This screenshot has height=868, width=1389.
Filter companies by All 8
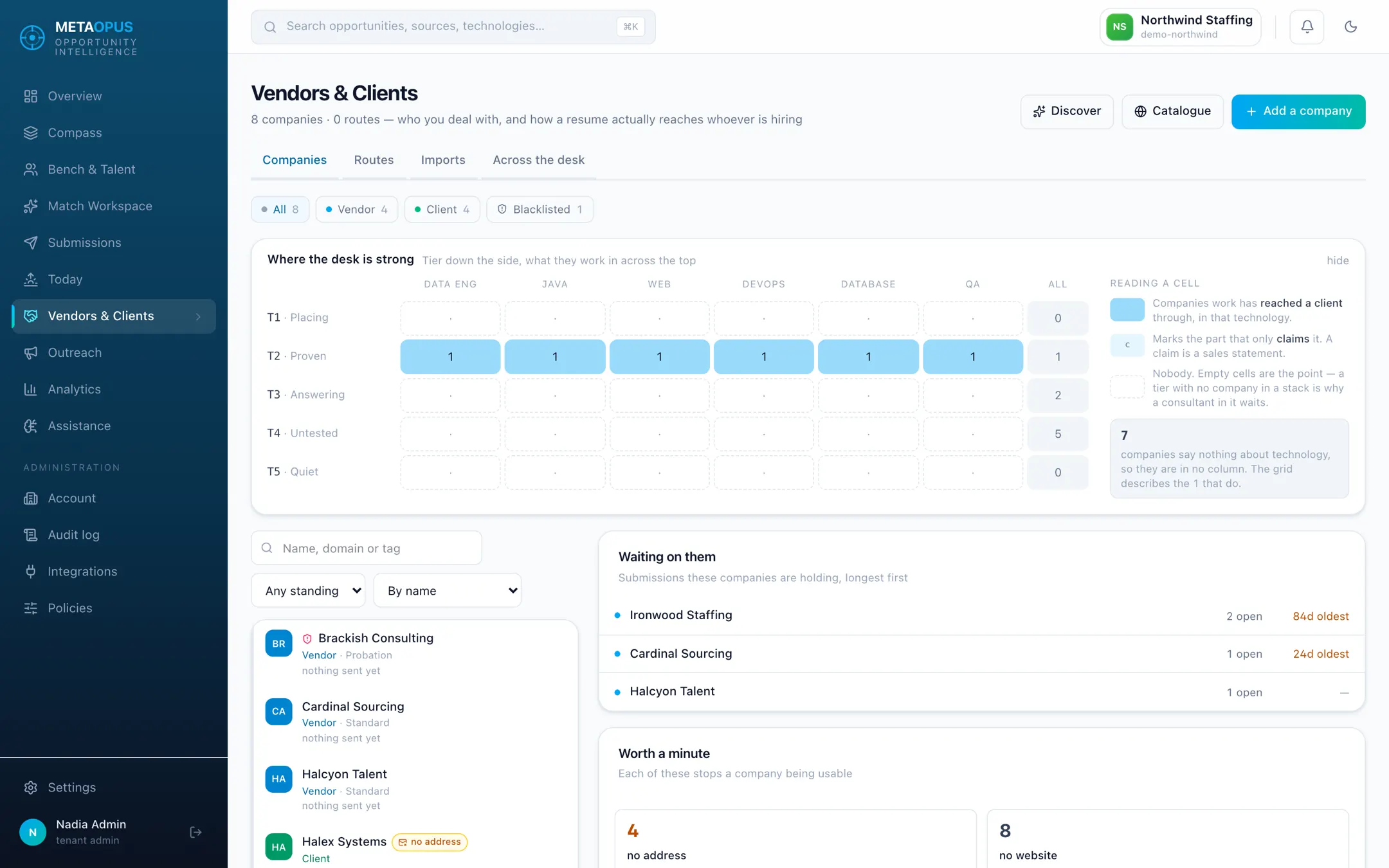[x=280, y=210]
